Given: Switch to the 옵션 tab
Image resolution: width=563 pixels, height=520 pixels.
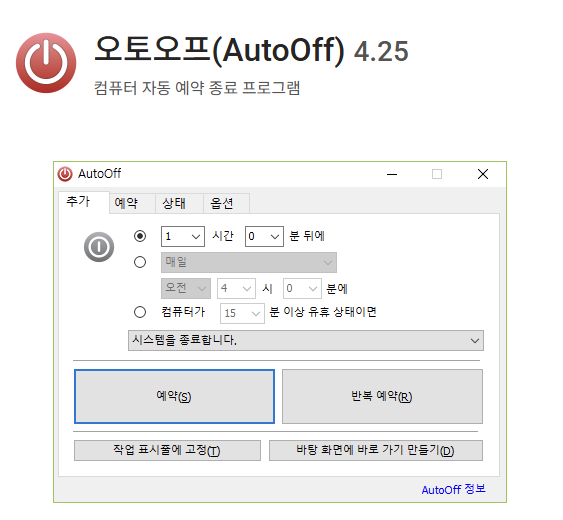Looking at the screenshot, I should [226, 204].
